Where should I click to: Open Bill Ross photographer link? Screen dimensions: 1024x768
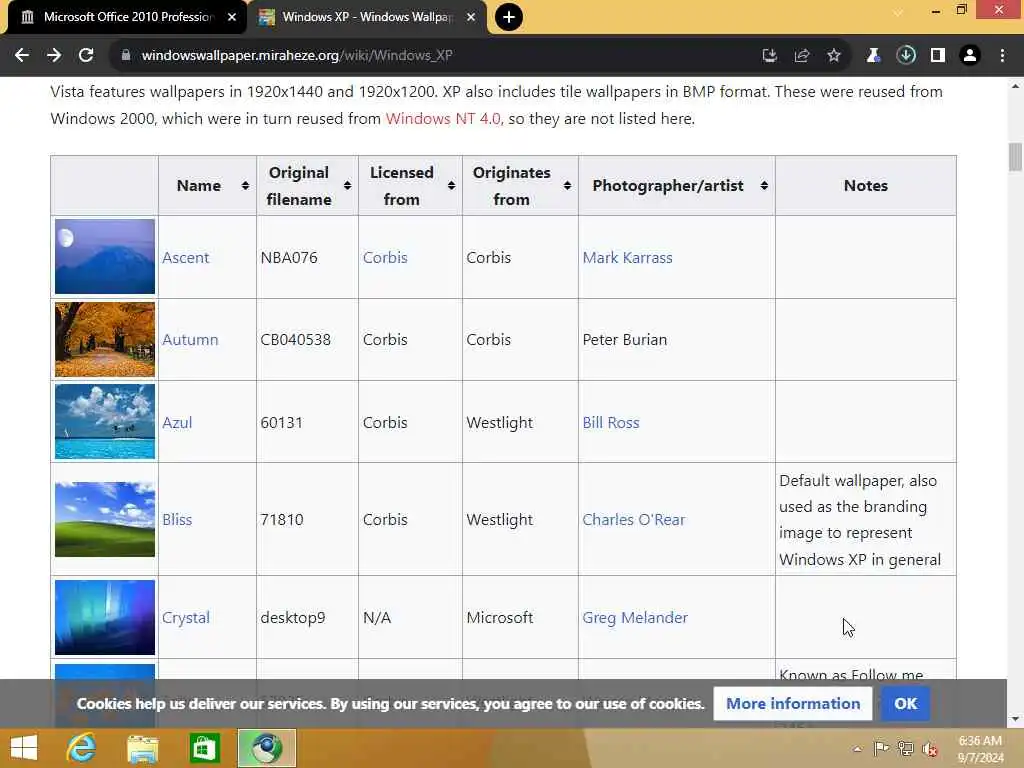[x=611, y=423]
